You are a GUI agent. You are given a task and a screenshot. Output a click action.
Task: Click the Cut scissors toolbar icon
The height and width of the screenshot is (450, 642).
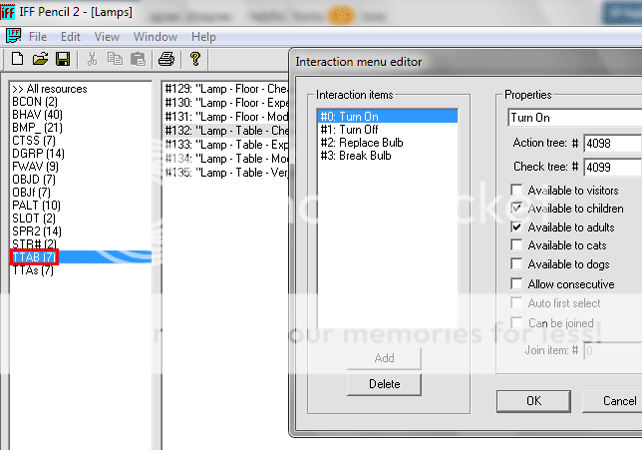coord(92,60)
